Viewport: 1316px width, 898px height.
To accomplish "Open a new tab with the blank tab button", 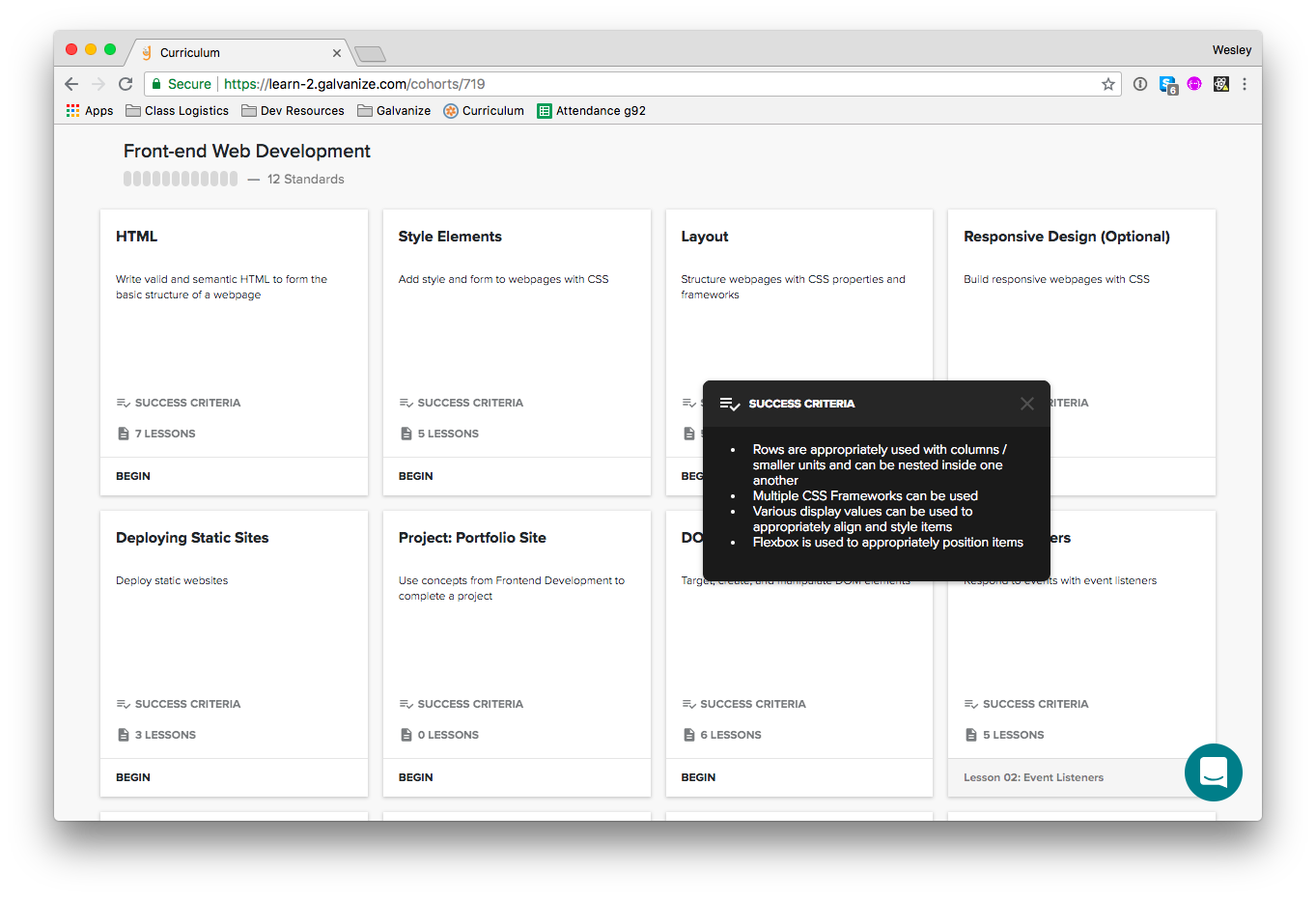I will click(370, 54).
